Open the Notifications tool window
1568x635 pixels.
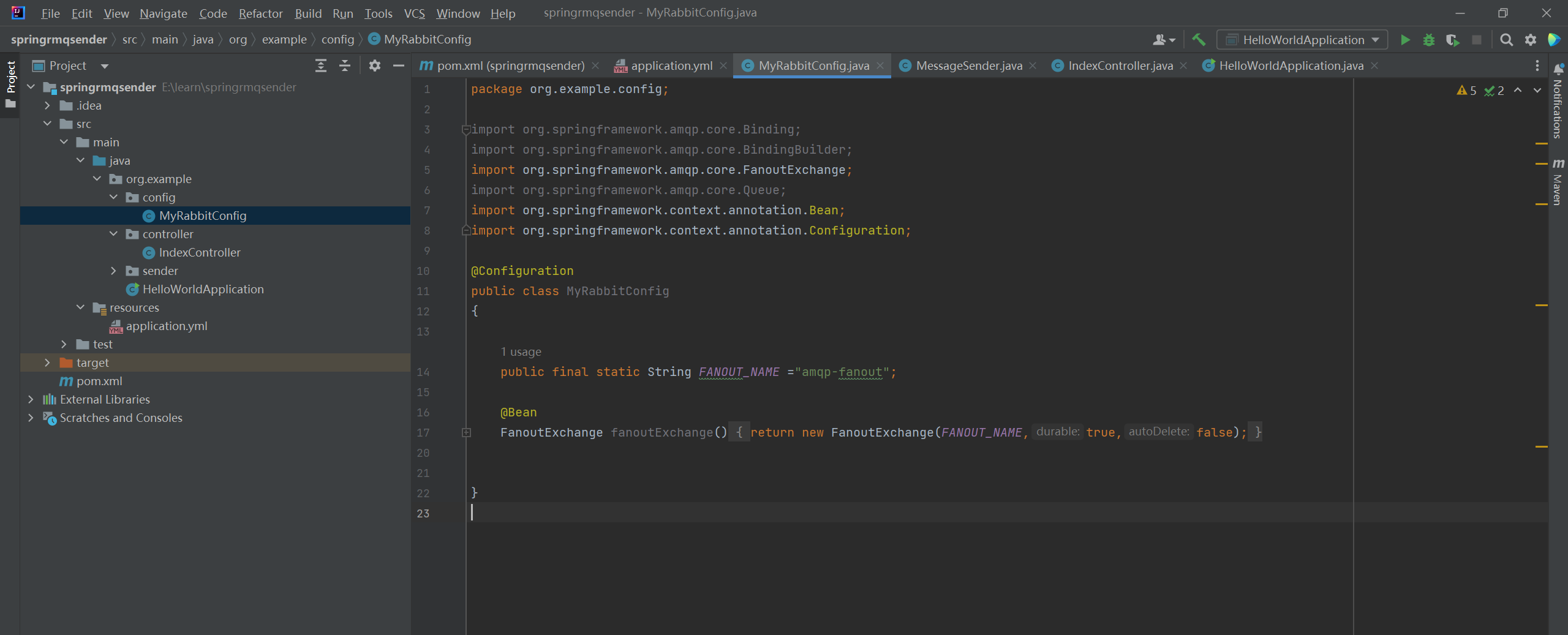tap(1558, 101)
